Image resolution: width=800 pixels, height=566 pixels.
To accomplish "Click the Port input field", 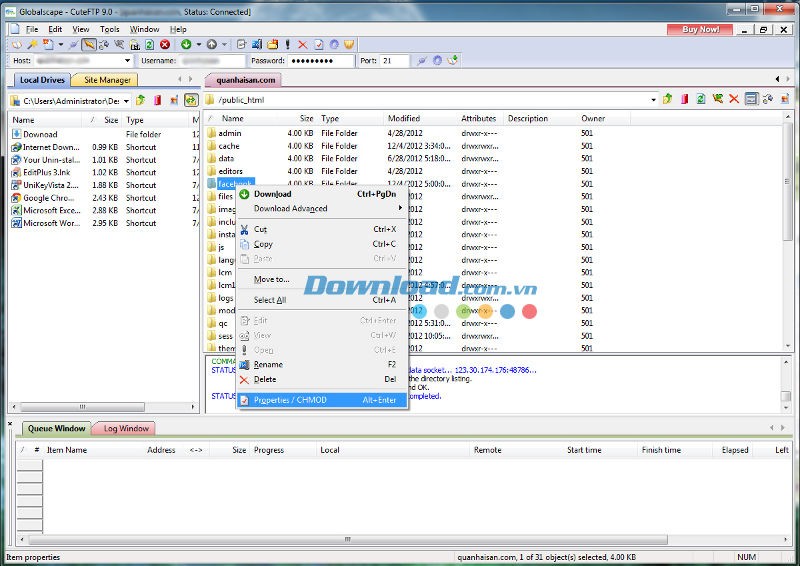I will [395, 61].
